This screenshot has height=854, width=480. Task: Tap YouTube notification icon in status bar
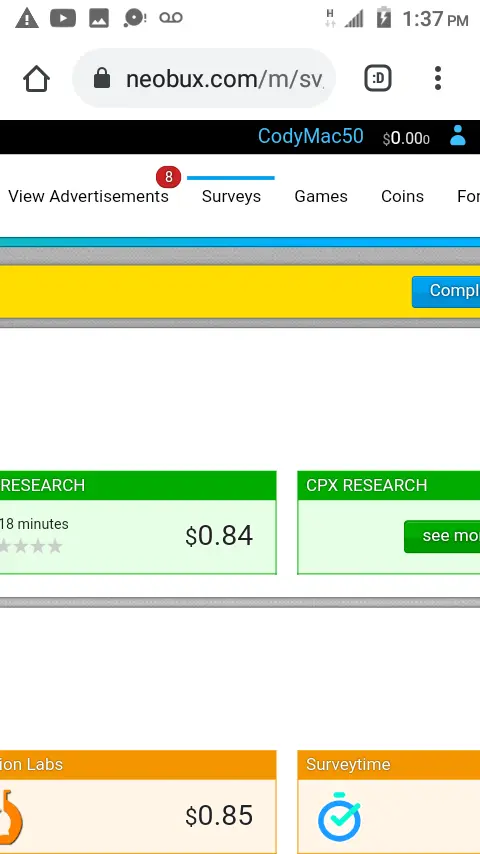(x=63, y=19)
